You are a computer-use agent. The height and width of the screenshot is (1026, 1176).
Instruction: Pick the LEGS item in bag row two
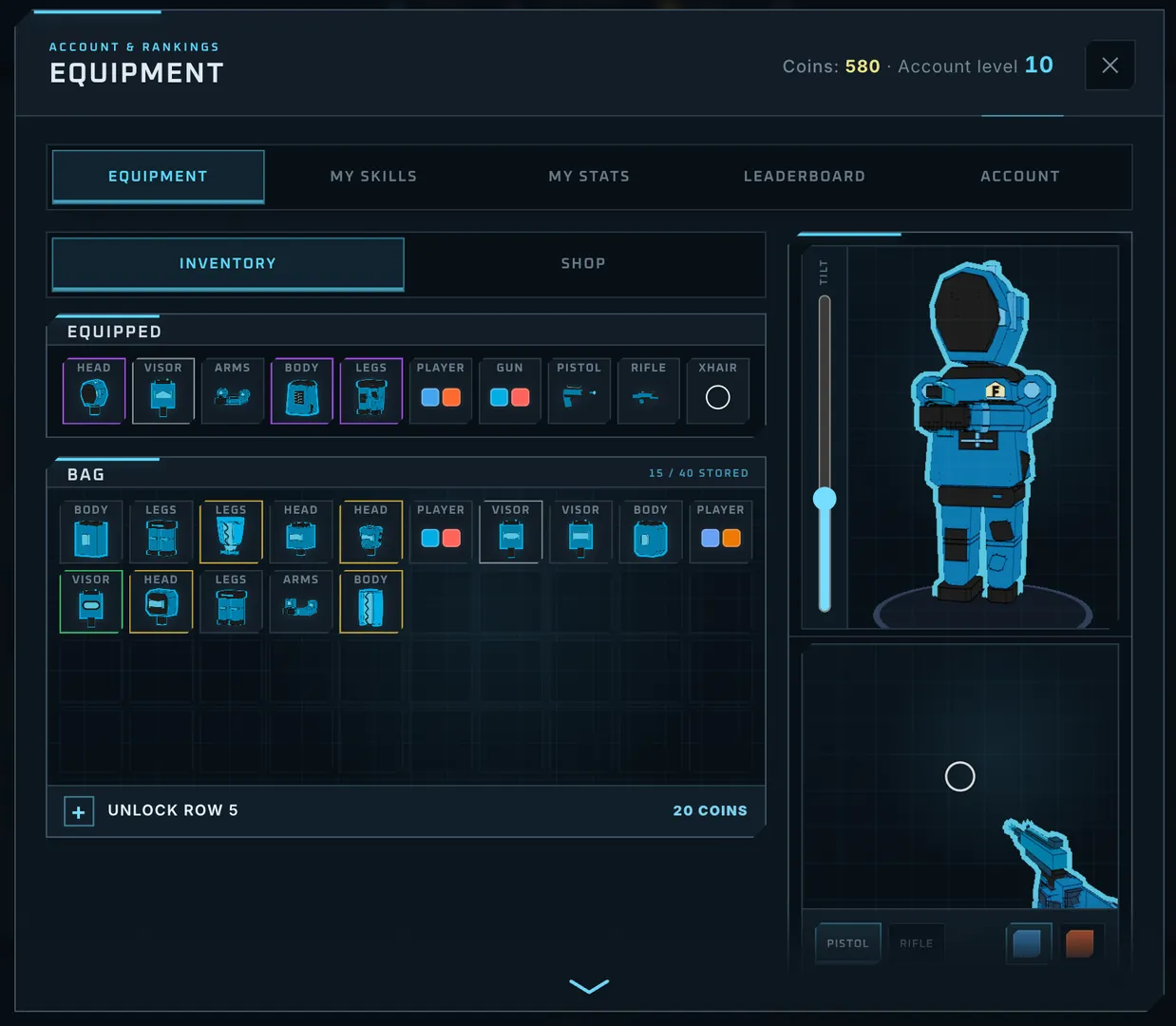[231, 601]
